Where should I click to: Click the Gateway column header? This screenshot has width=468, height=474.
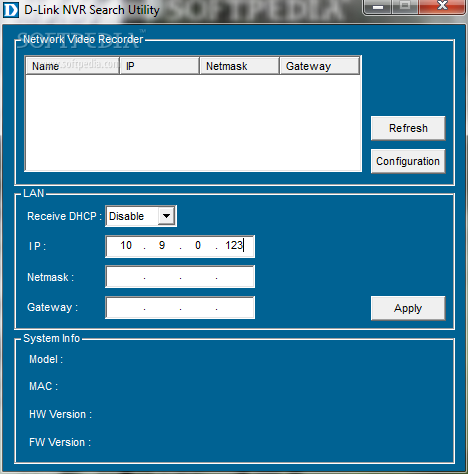click(319, 66)
